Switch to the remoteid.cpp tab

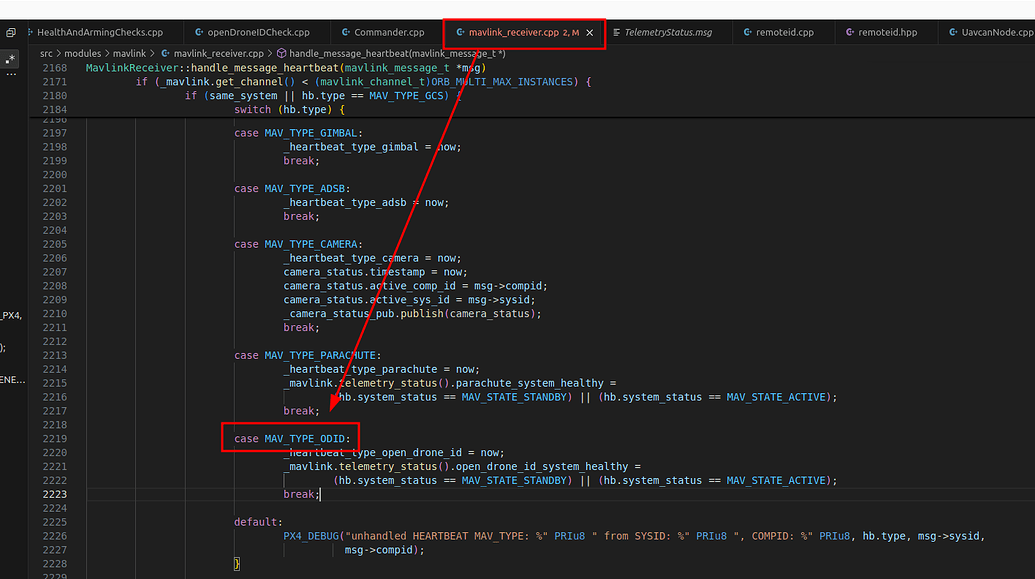[x=784, y=32]
